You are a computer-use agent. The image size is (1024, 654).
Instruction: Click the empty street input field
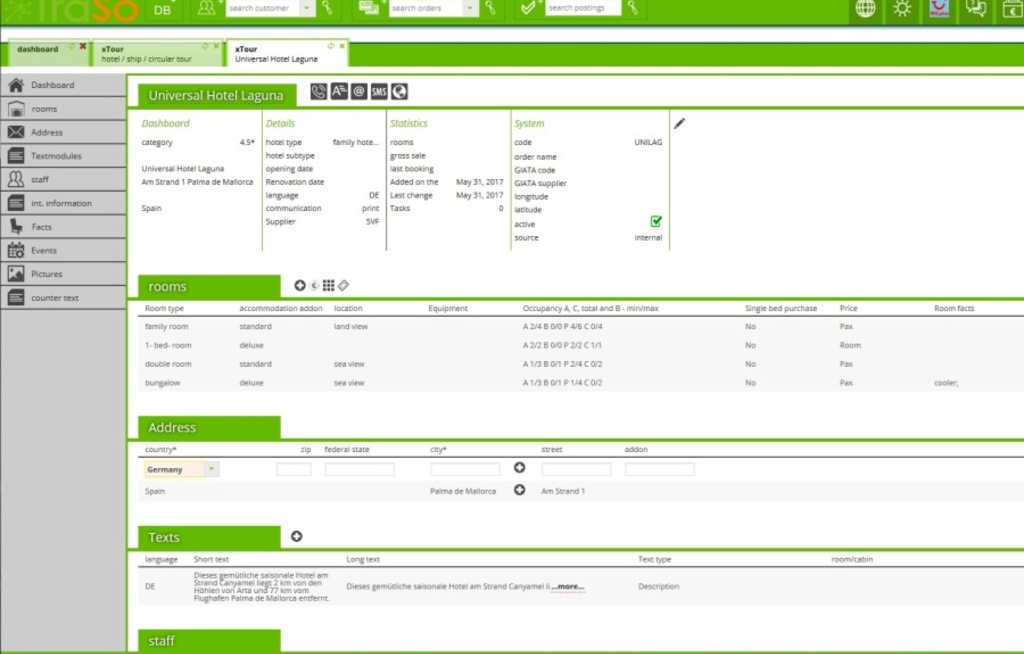coord(576,469)
